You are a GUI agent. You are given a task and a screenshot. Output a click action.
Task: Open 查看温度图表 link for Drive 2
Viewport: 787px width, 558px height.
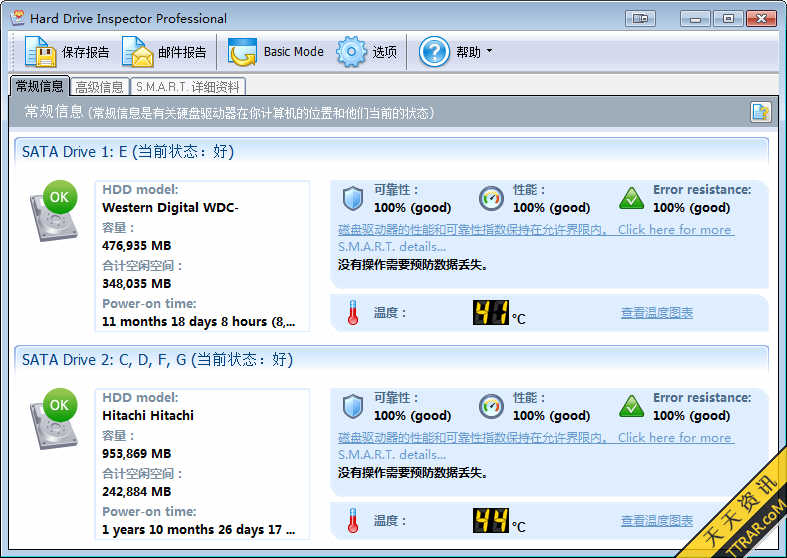coord(657,521)
